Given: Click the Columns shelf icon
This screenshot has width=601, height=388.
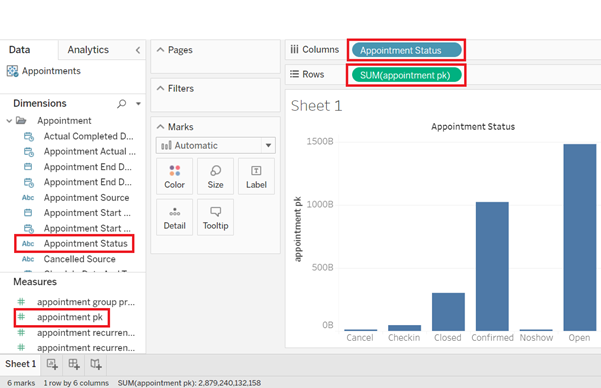Looking at the screenshot, I should pyautogui.click(x=294, y=49).
